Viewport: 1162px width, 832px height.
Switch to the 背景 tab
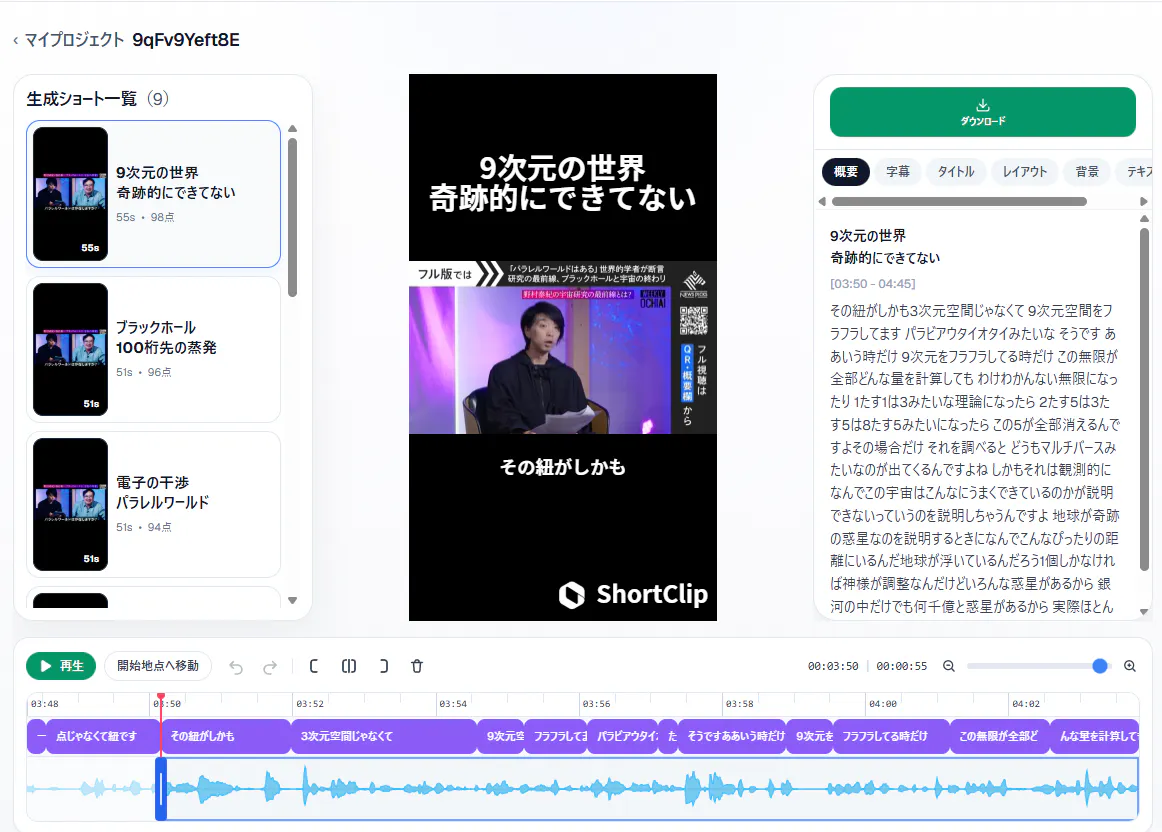click(1087, 171)
